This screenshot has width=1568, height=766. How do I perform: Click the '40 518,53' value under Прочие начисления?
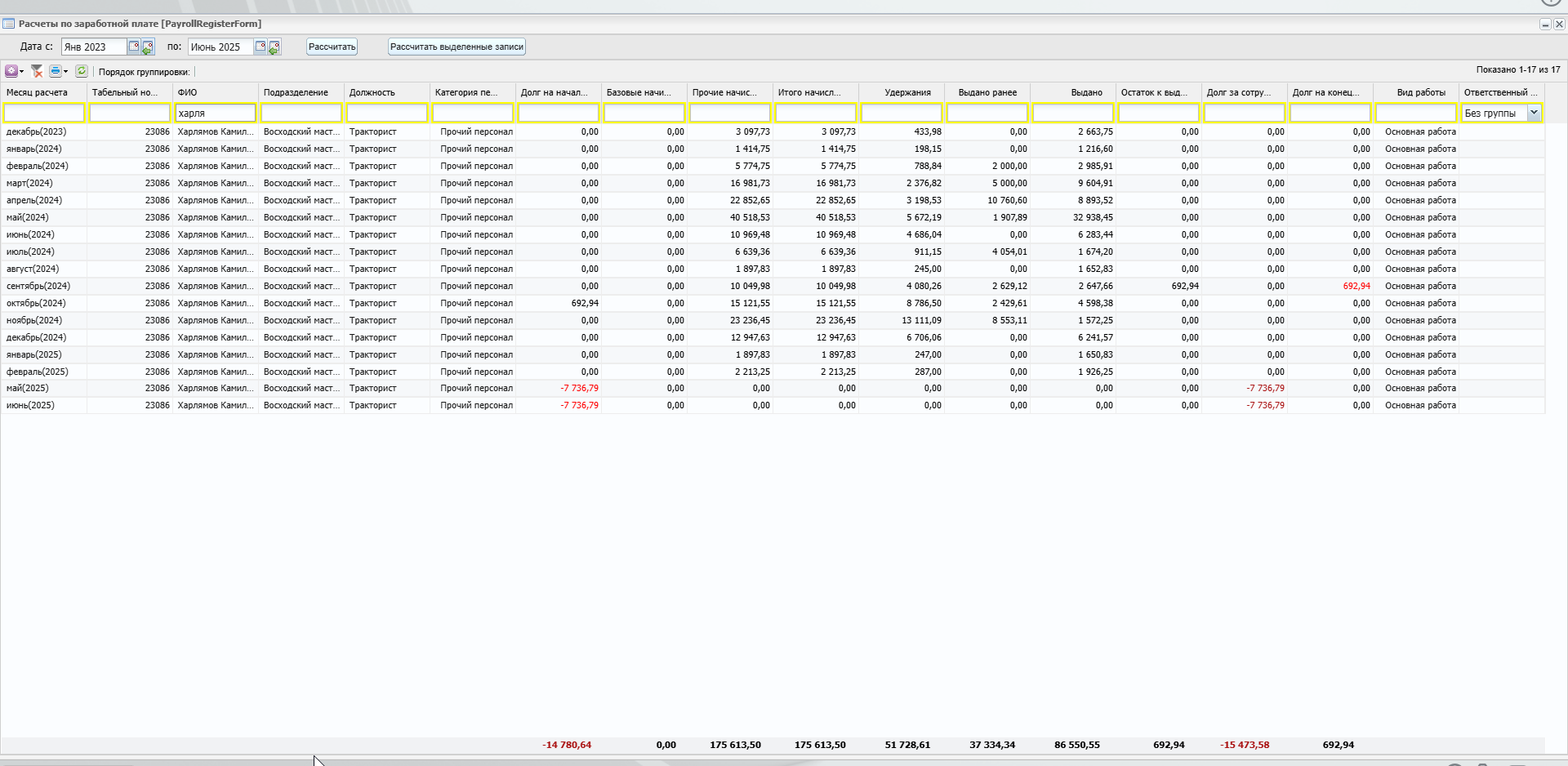[750, 217]
